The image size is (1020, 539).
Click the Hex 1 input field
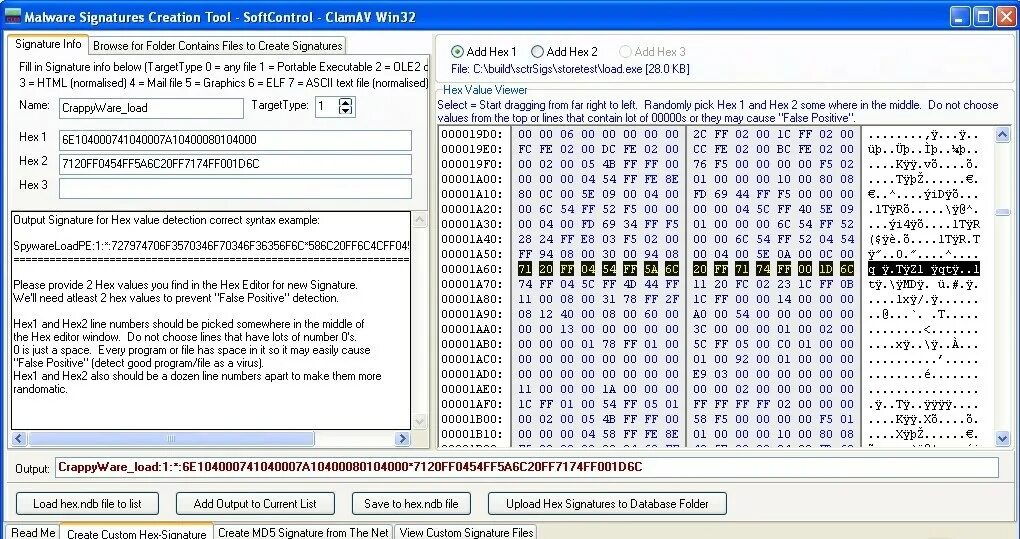click(235, 140)
